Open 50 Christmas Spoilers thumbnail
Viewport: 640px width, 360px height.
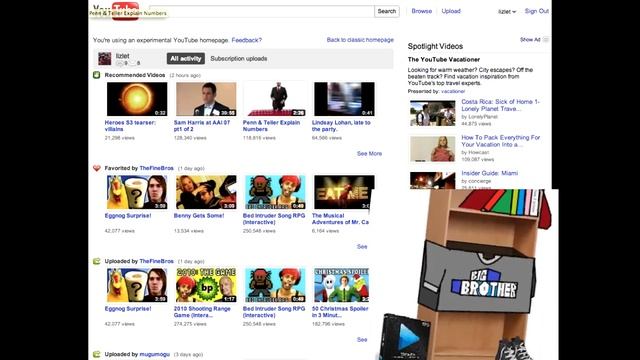pyautogui.click(x=341, y=285)
